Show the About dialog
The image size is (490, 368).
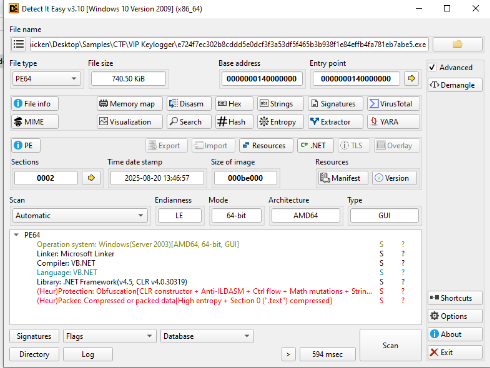click(455, 334)
